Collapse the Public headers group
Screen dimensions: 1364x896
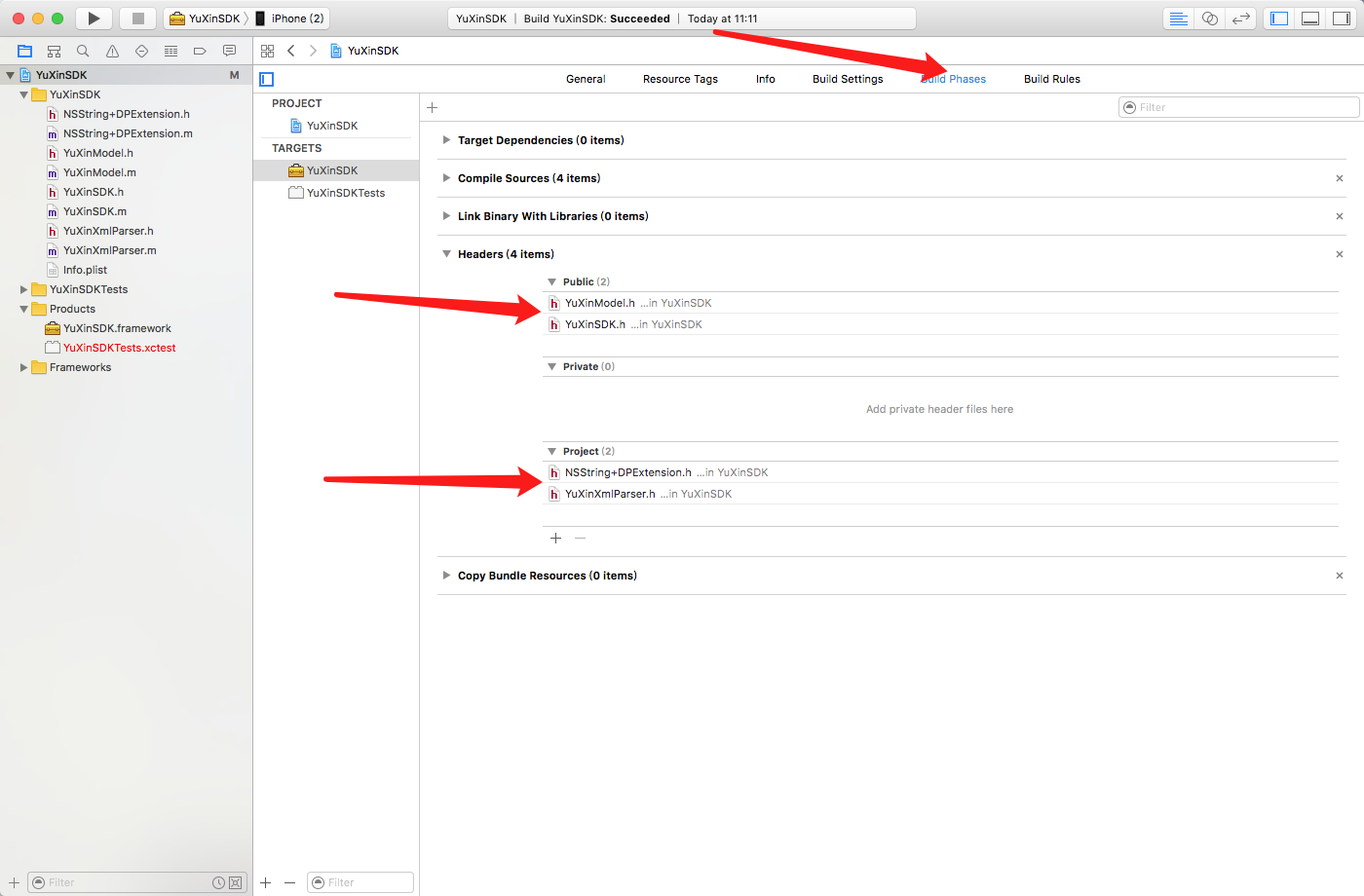(551, 281)
